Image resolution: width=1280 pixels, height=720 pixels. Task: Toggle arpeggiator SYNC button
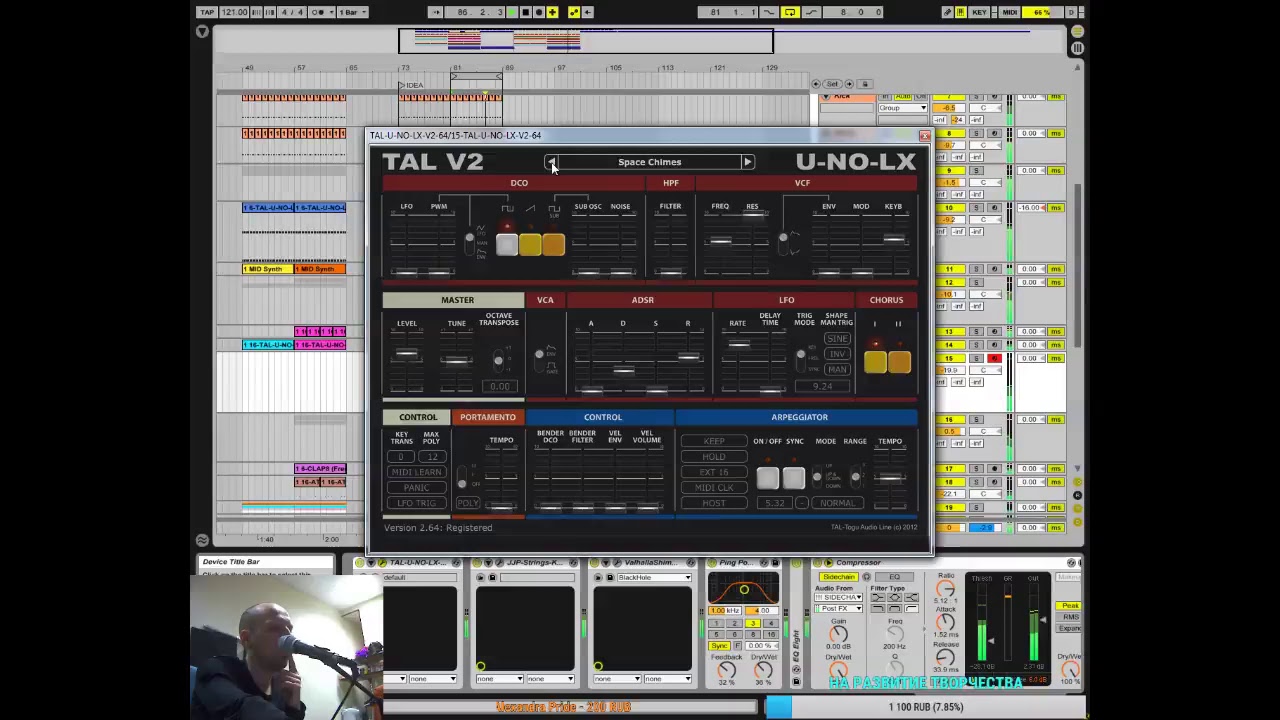pos(793,478)
